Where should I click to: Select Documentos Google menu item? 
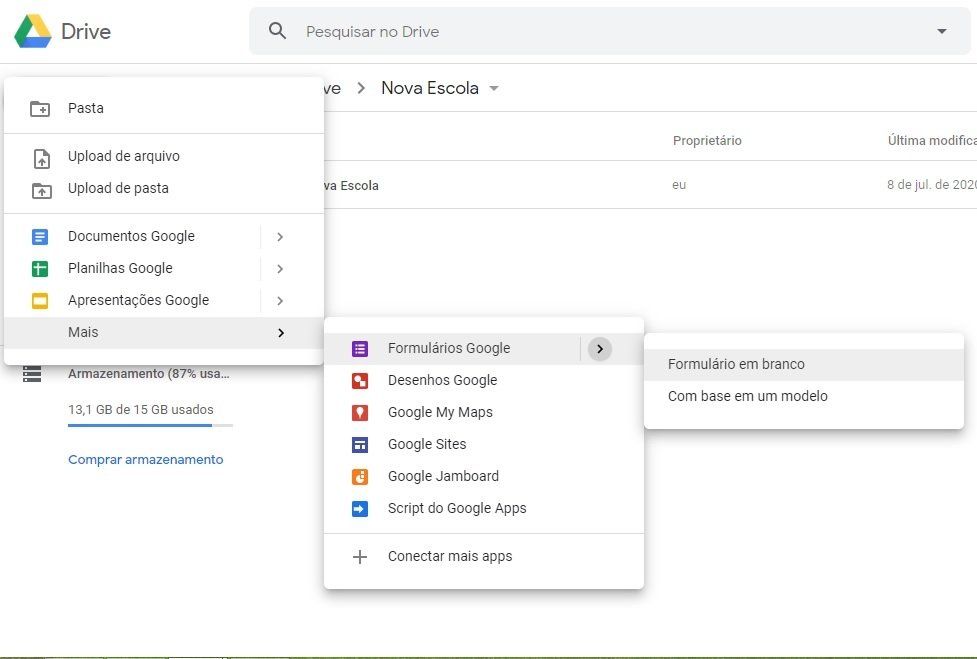(164, 237)
